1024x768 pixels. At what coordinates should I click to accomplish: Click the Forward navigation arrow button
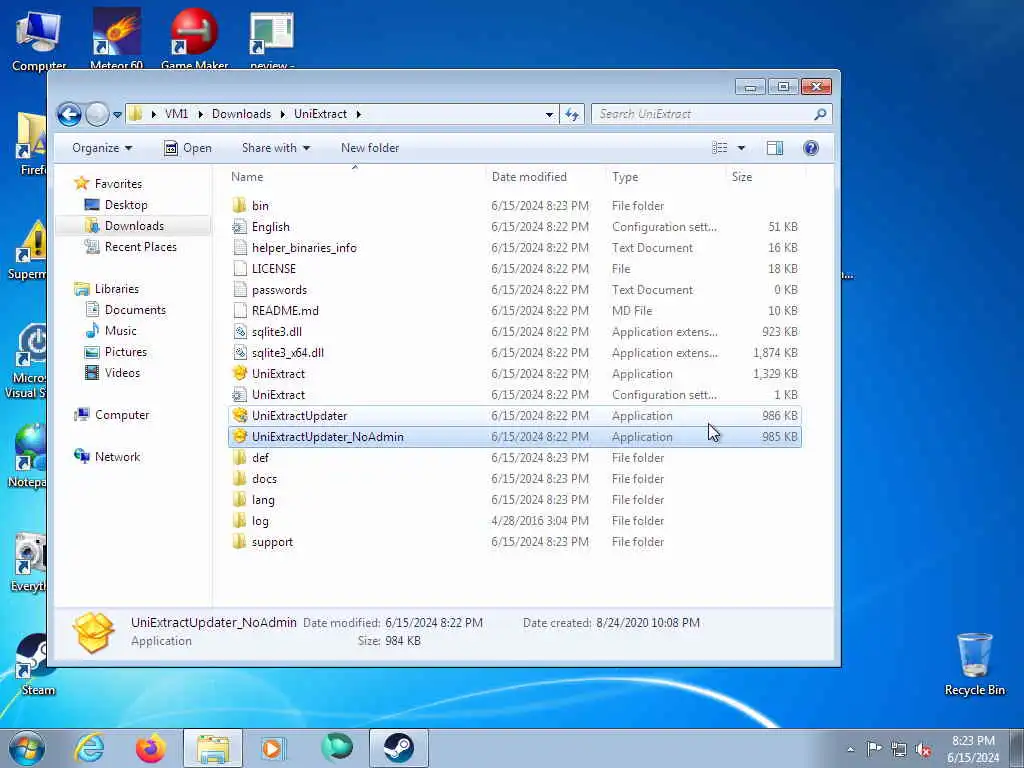(97, 114)
